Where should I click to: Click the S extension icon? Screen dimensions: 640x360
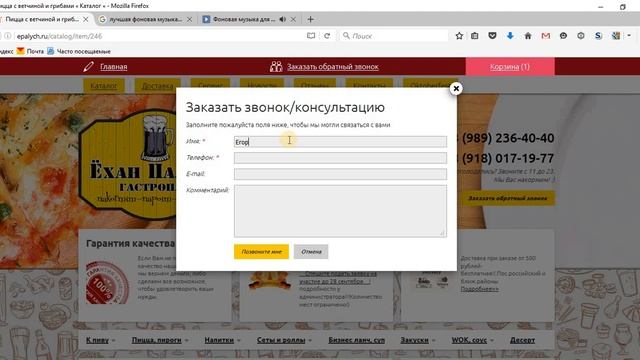[598, 36]
